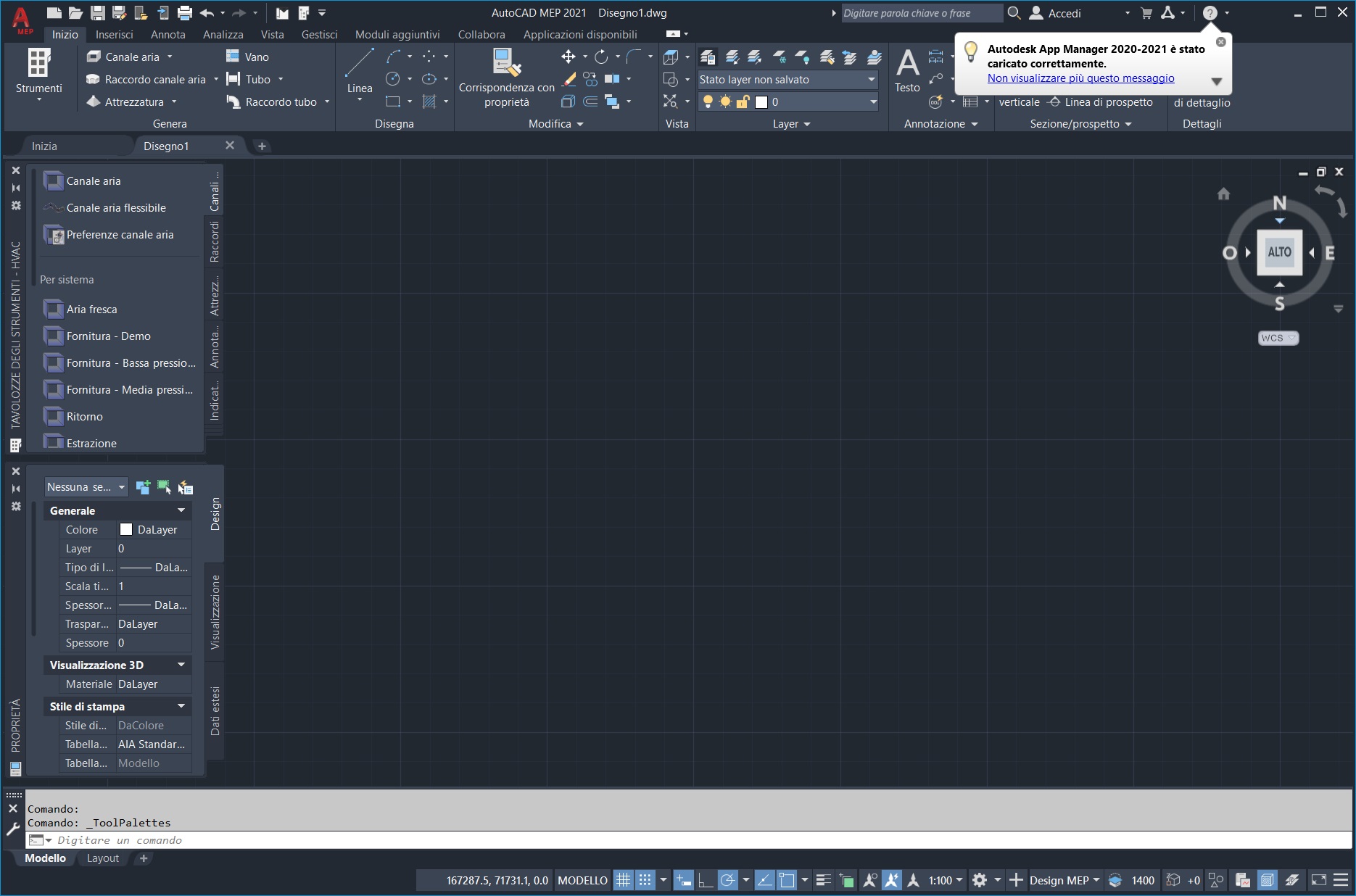Open the Collabora ribbon tab
This screenshot has height=896, width=1356.
(x=481, y=34)
